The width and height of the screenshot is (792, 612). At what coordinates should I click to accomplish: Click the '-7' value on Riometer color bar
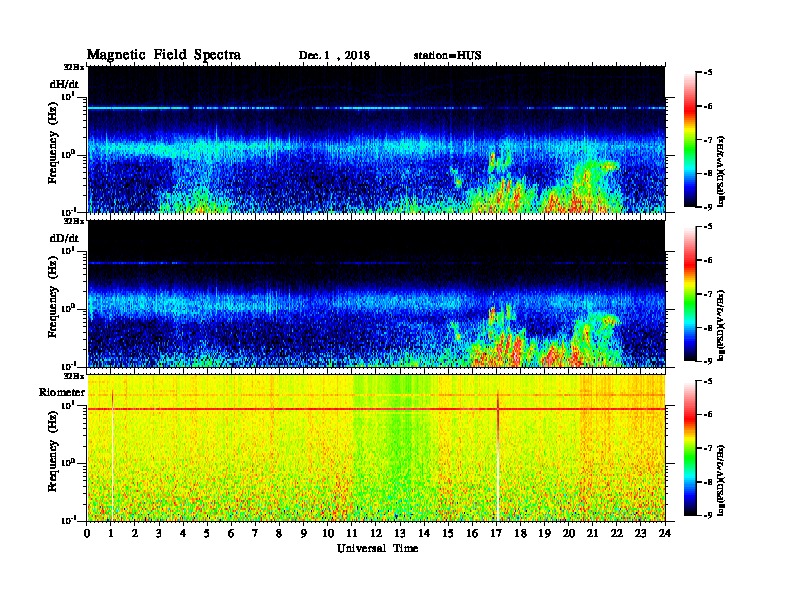point(708,448)
